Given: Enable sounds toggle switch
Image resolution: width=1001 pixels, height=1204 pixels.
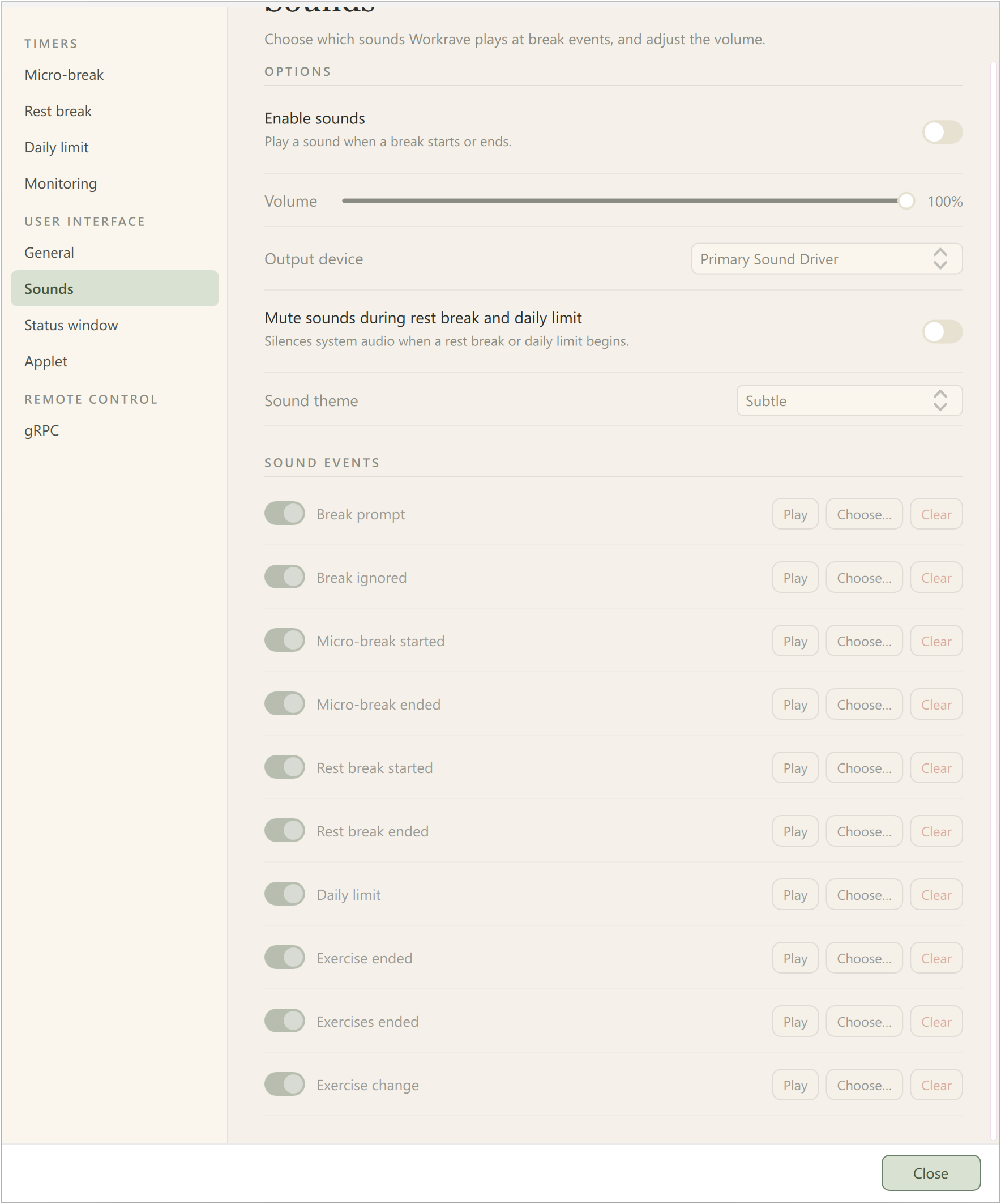Looking at the screenshot, I should click(x=942, y=132).
